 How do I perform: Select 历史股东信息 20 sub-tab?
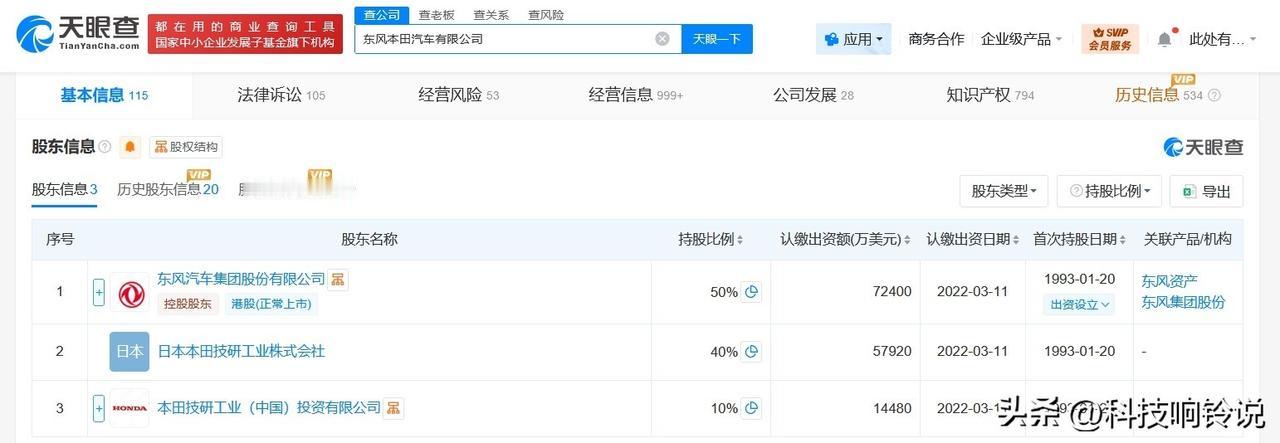[168, 189]
